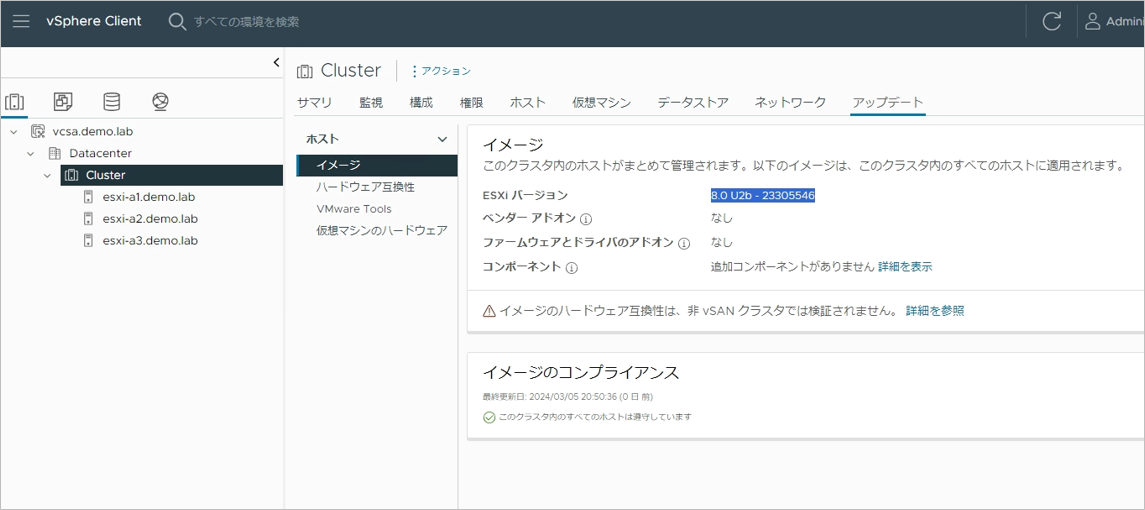The image size is (1145, 510).
Task: Refresh the vSphere Client view
Action: pyautogui.click(x=1052, y=21)
